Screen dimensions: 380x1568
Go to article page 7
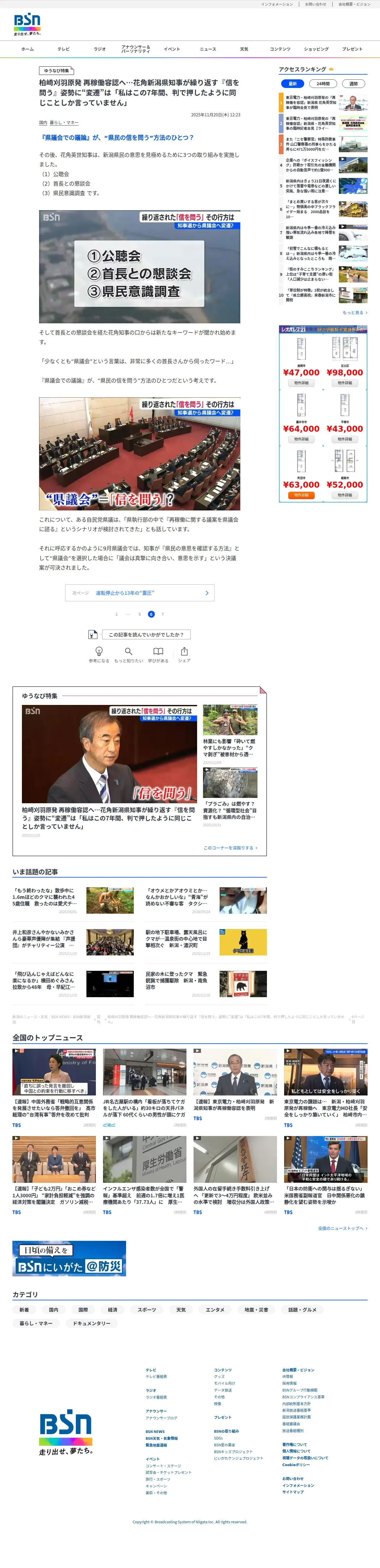coord(162,614)
